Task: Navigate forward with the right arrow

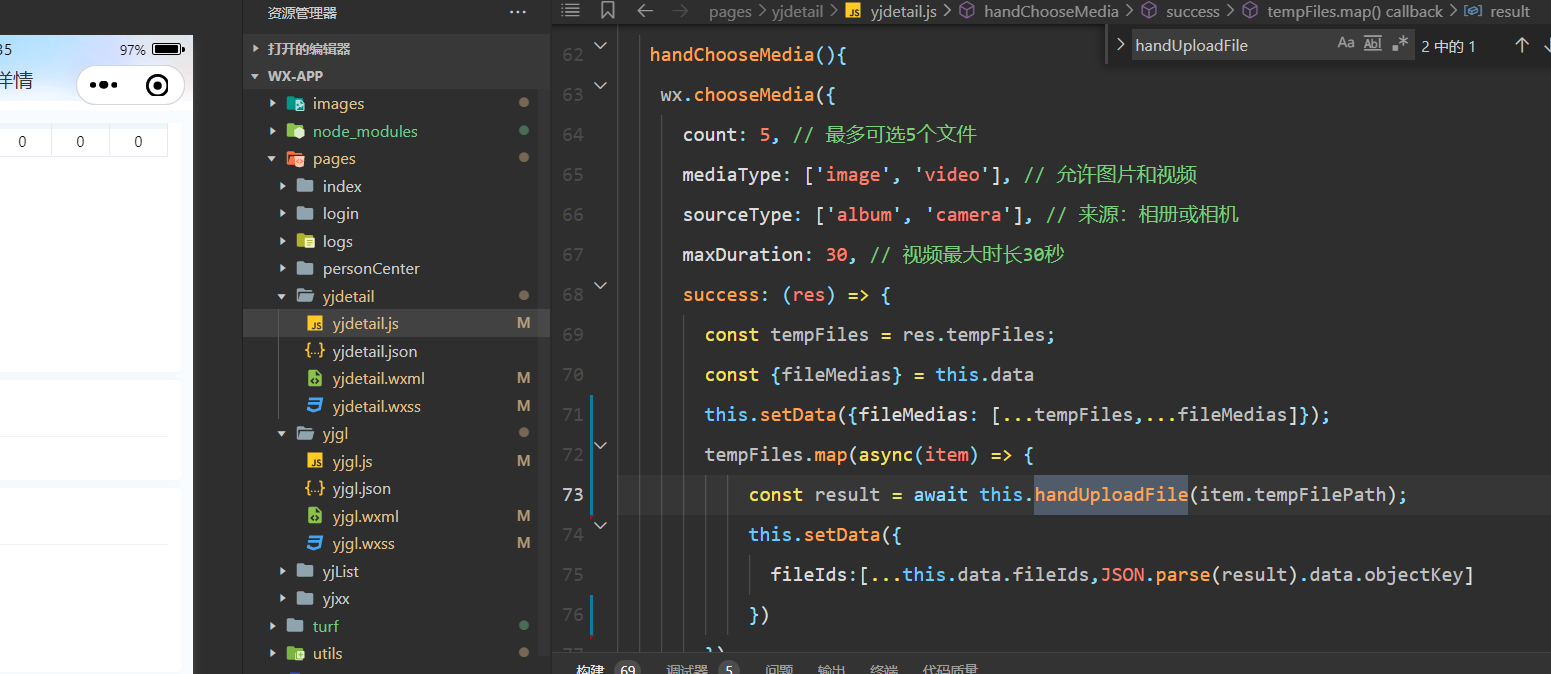Action: pos(680,11)
